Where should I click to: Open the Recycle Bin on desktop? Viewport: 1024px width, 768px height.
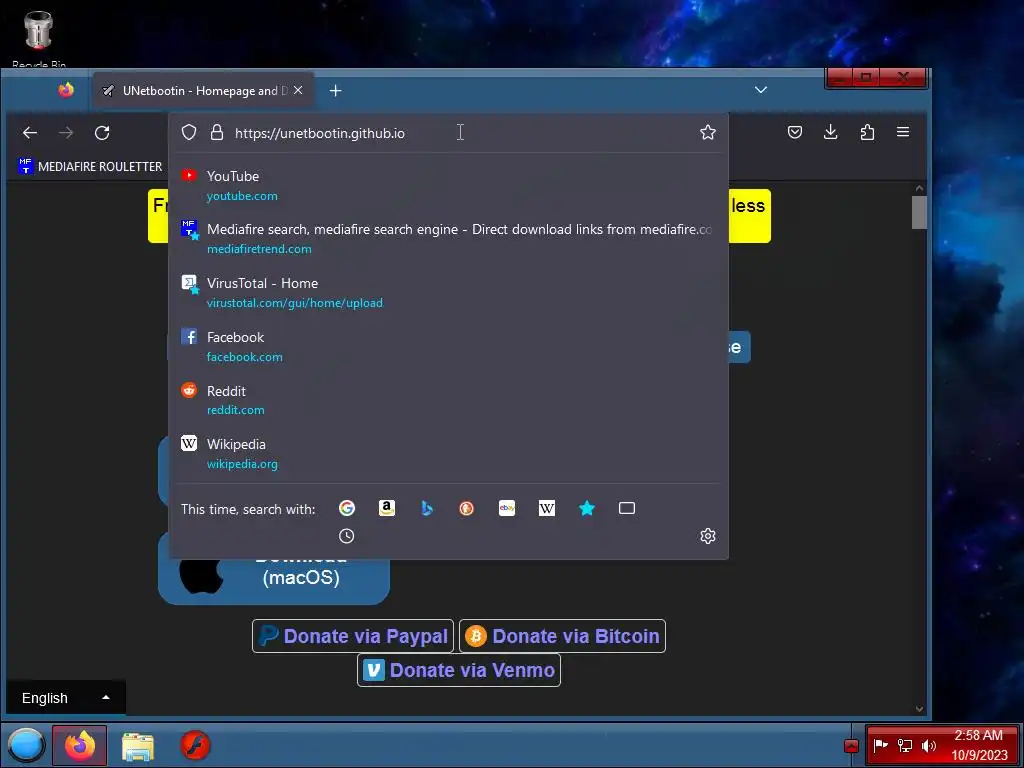click(39, 38)
